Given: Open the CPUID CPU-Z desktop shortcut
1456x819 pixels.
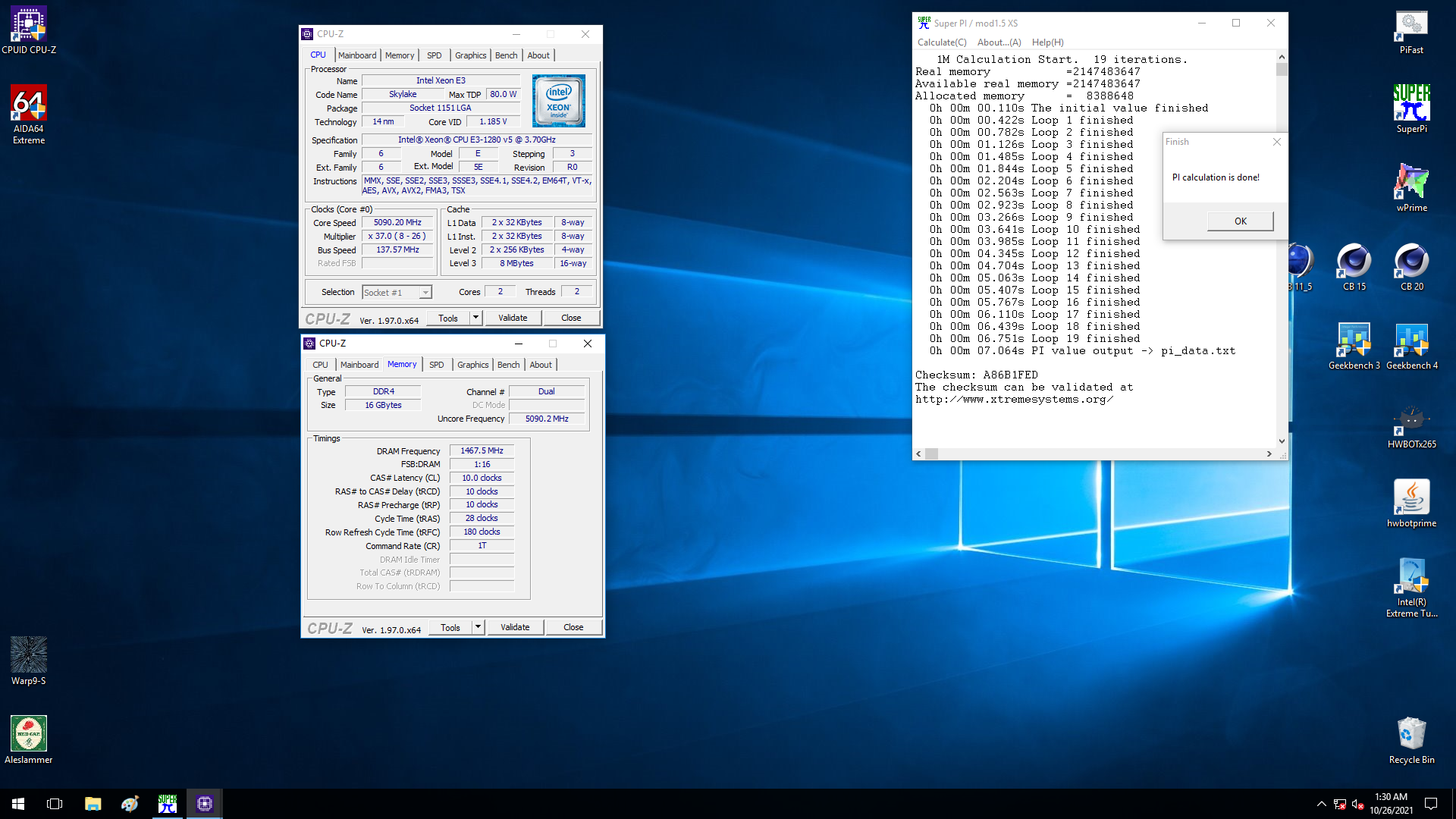Looking at the screenshot, I should (29, 30).
